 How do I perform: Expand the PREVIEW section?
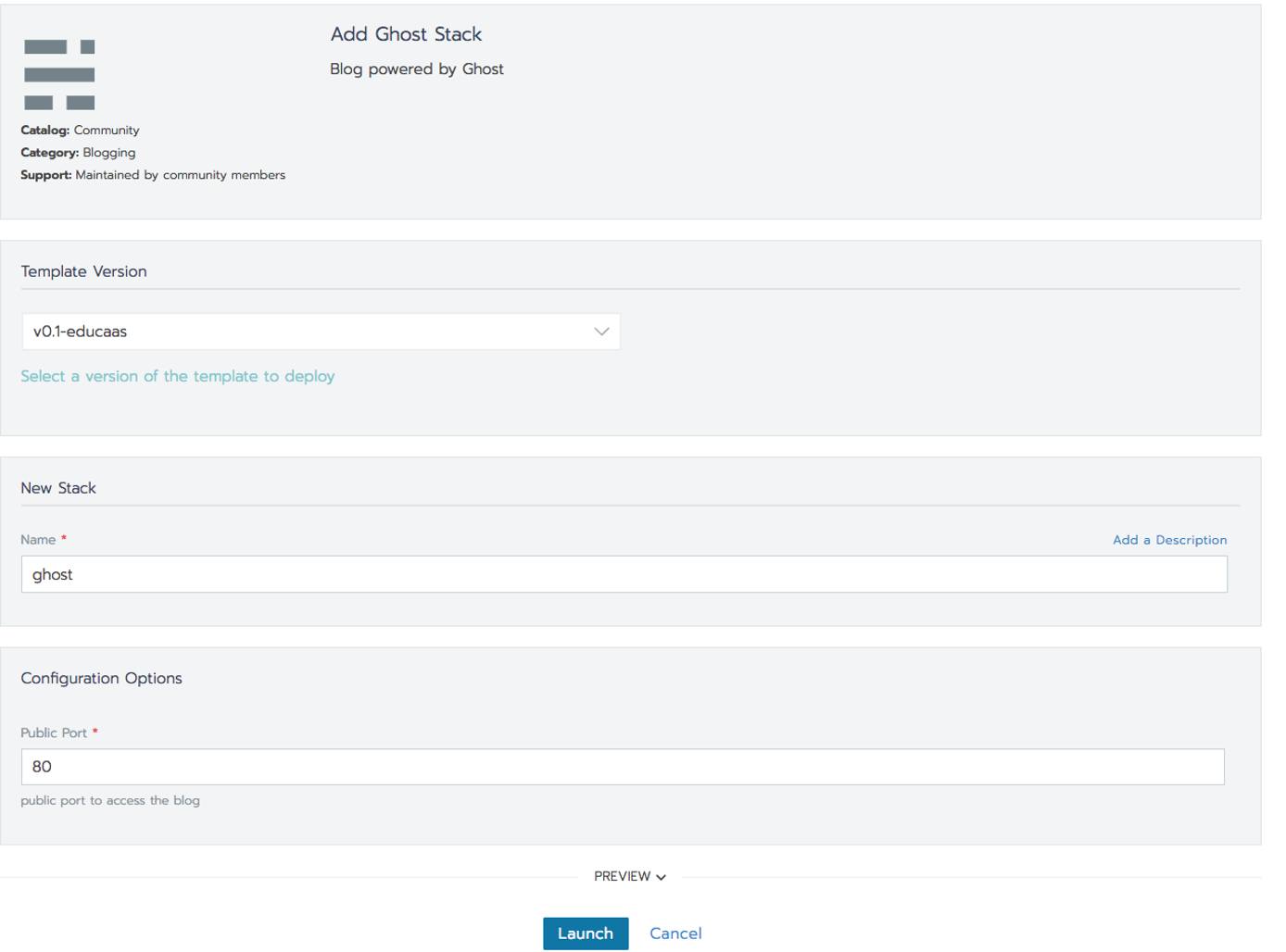[623, 876]
